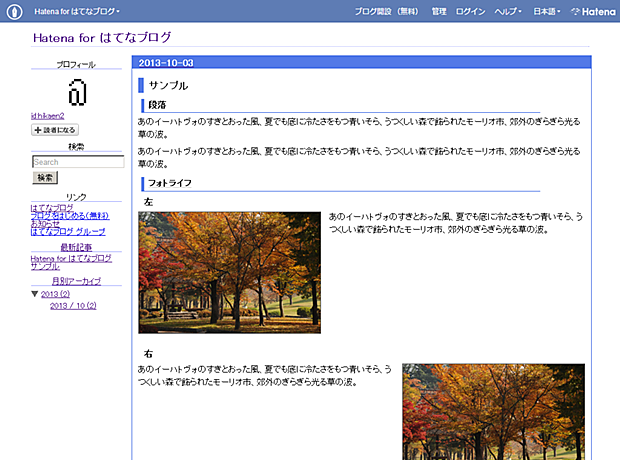Click the プロフィール sidebar heading
This screenshot has width=620, height=460.
click(76, 64)
